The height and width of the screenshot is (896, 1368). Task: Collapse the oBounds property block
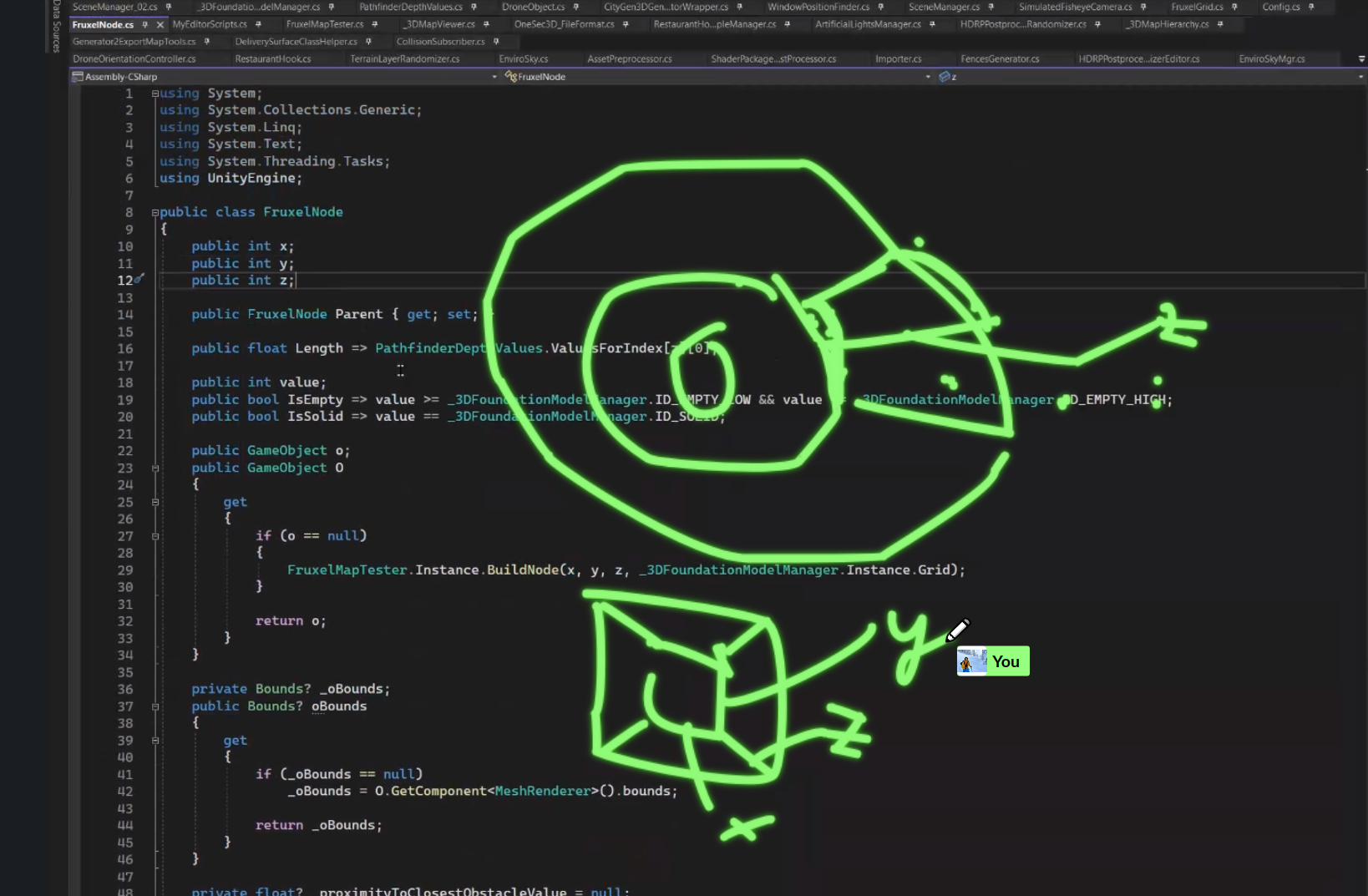coord(155,706)
